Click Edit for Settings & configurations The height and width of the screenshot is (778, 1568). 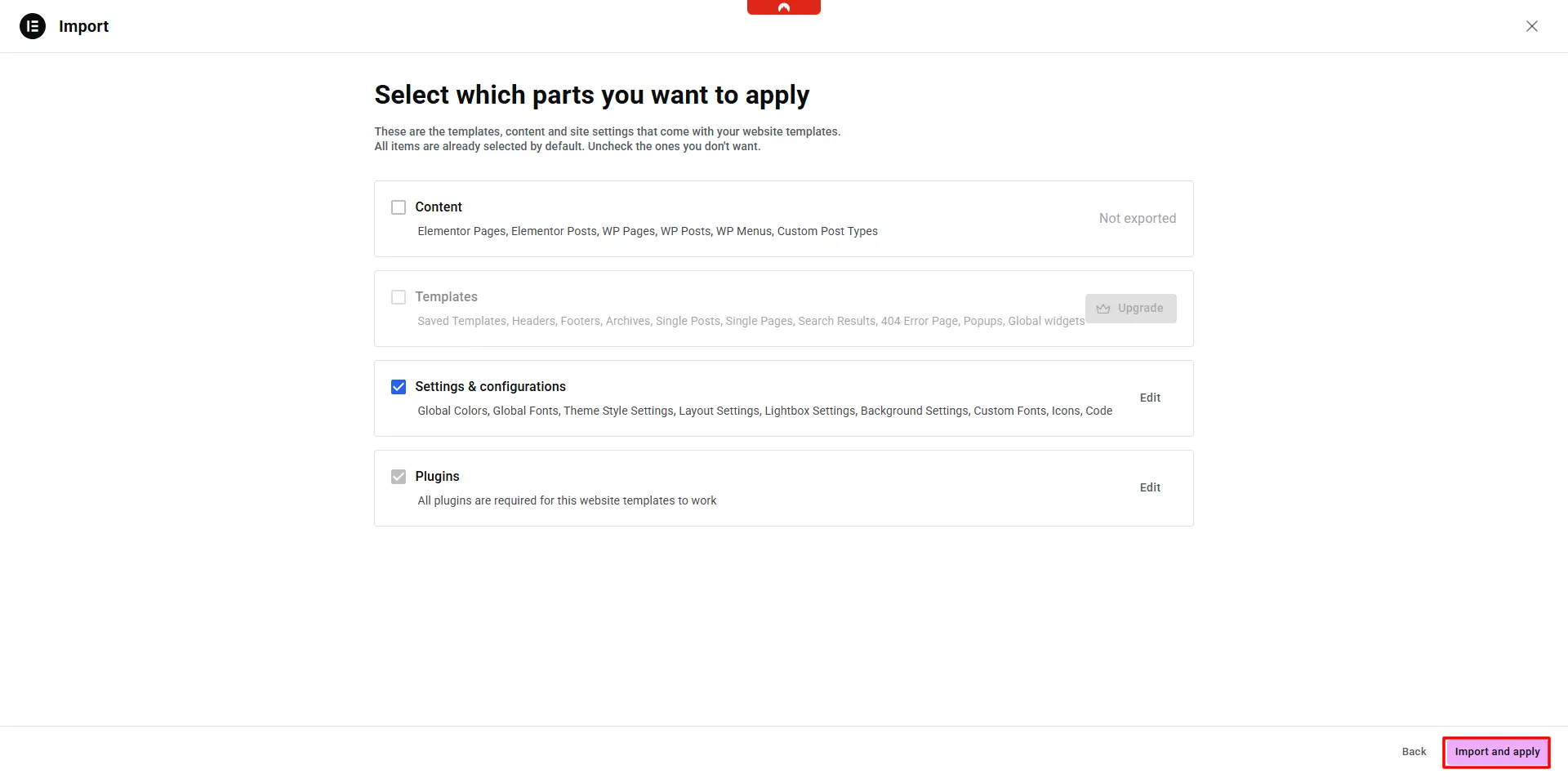(1150, 398)
